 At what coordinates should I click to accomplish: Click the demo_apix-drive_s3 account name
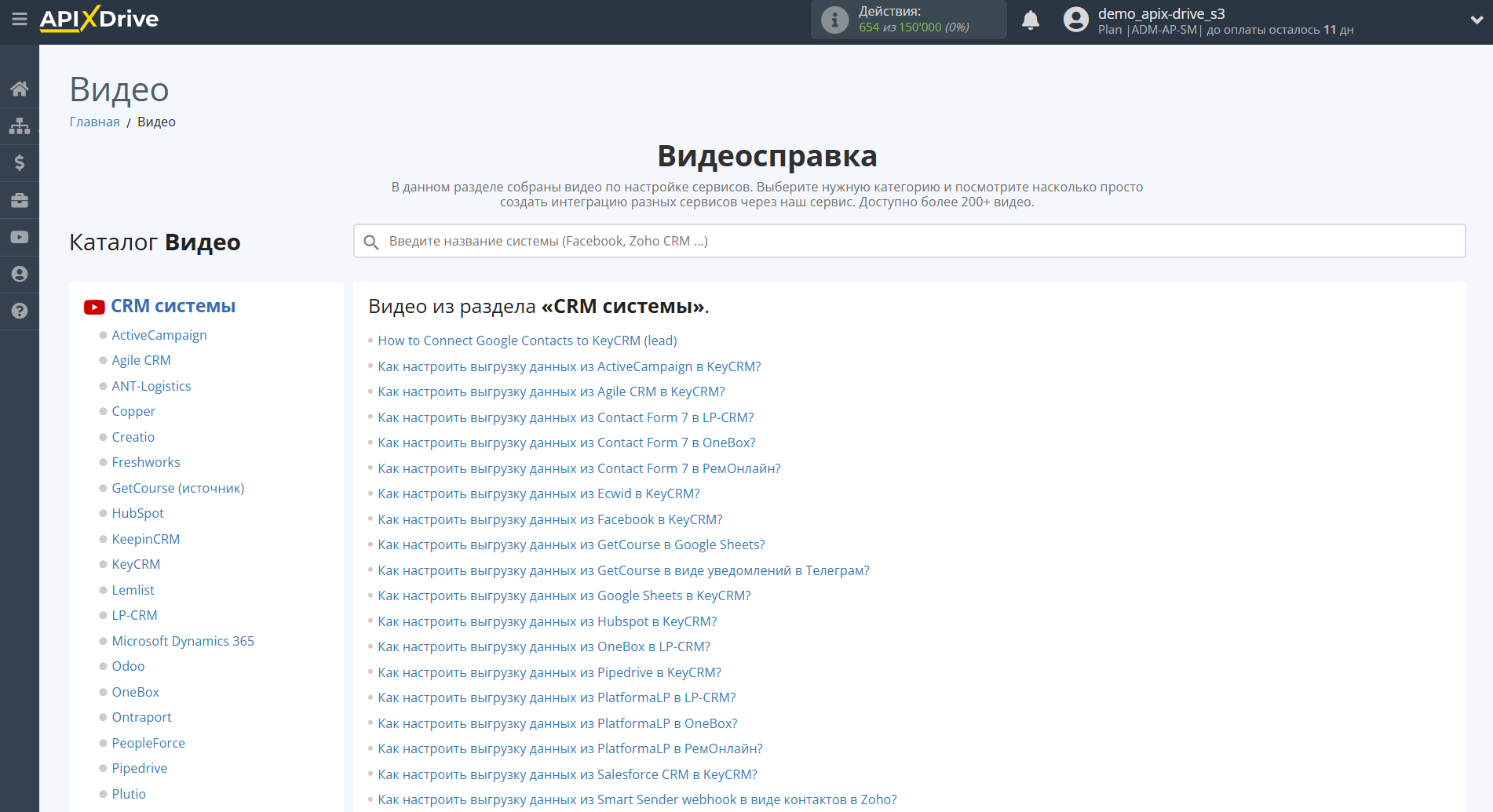pyautogui.click(x=1161, y=13)
